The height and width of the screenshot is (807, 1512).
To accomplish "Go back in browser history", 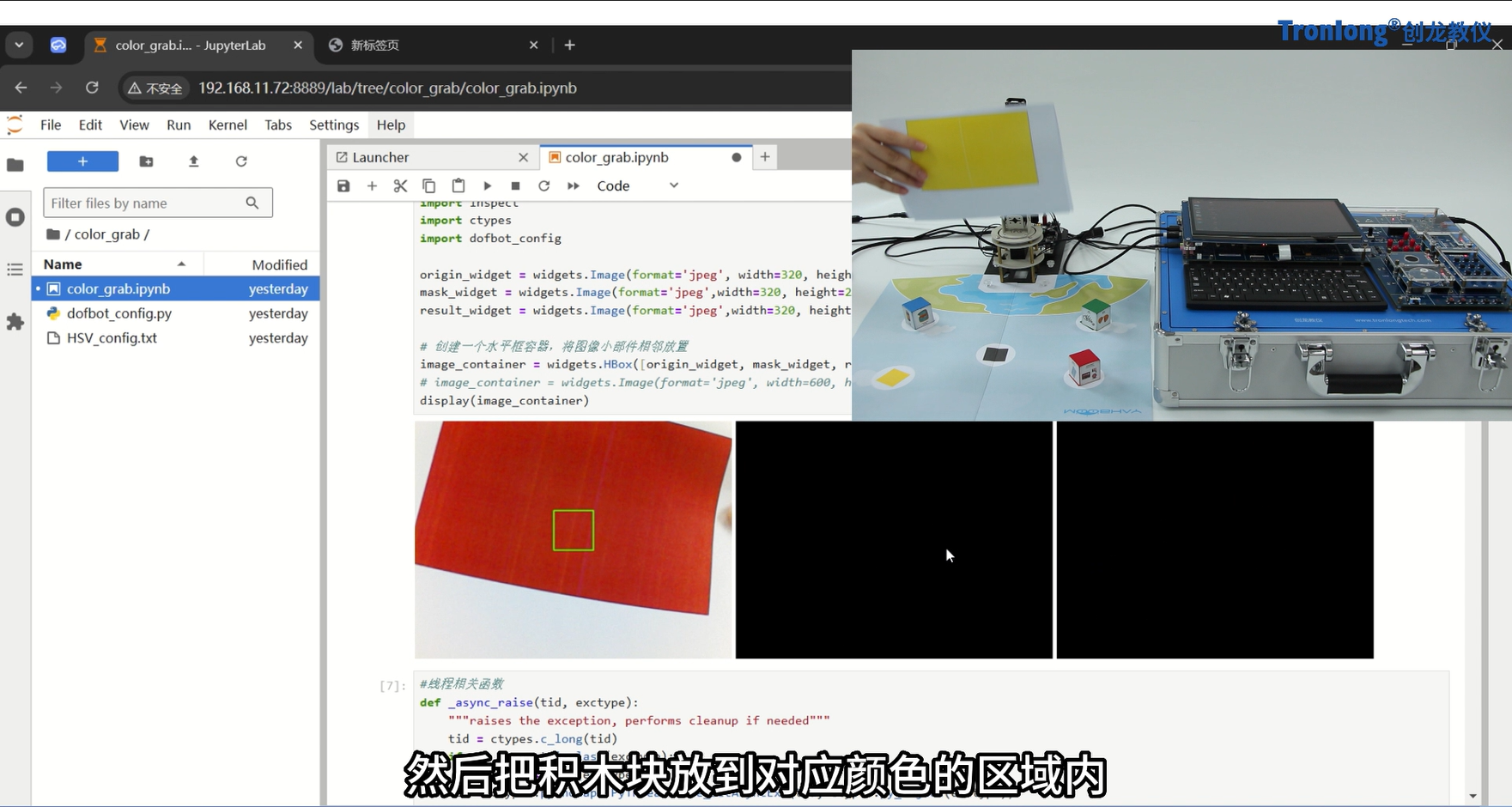I will pos(21,88).
